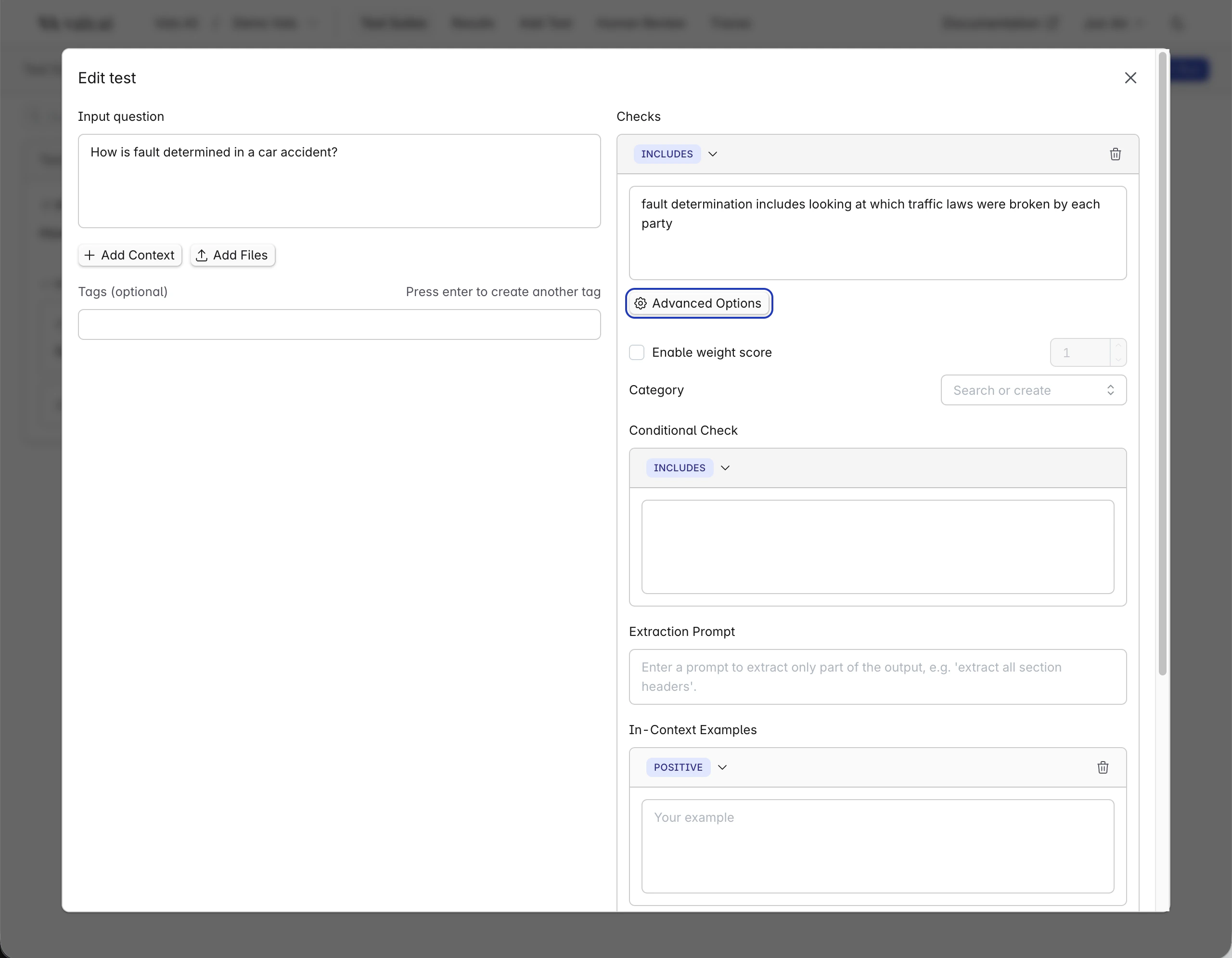Click Add Files upload button
This screenshot has width=1232, height=958.
[x=232, y=255]
